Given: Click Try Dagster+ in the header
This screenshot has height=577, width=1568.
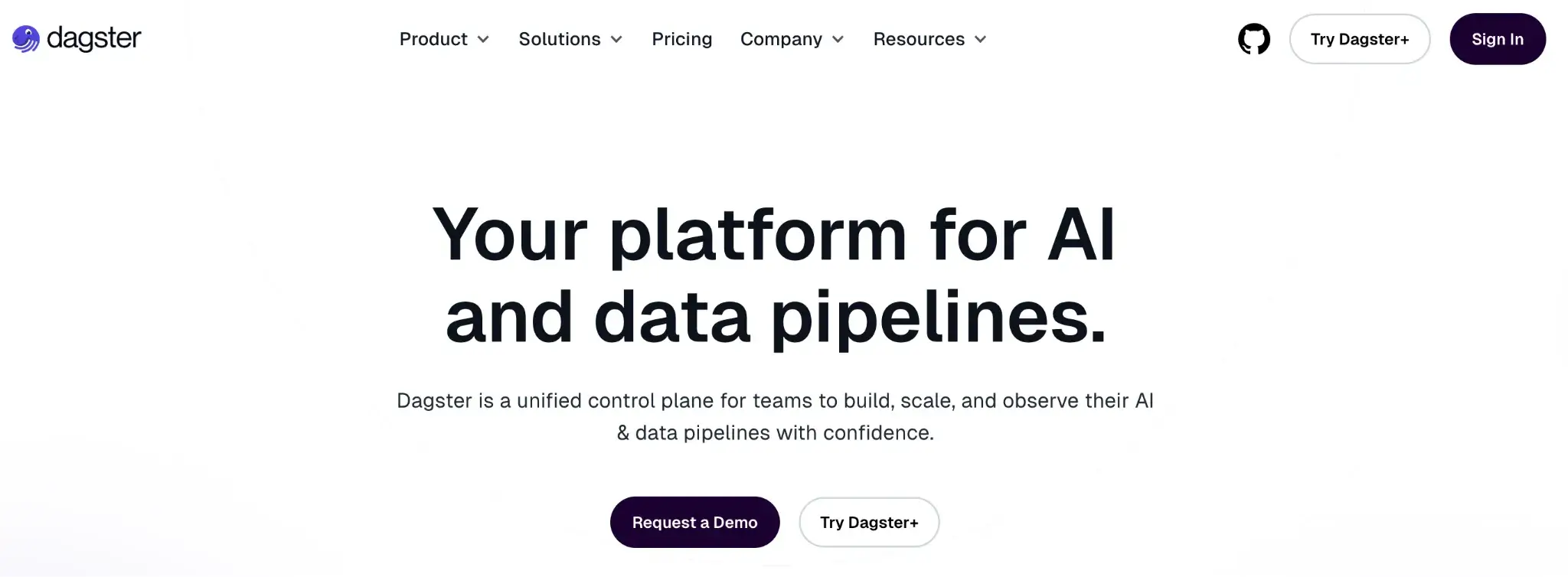Looking at the screenshot, I should coord(1359,39).
